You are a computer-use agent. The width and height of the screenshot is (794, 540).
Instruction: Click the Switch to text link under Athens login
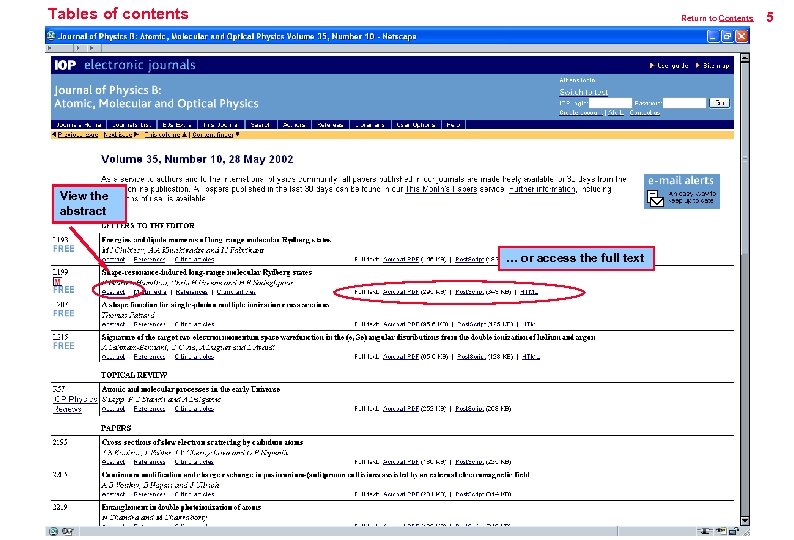[x=583, y=92]
